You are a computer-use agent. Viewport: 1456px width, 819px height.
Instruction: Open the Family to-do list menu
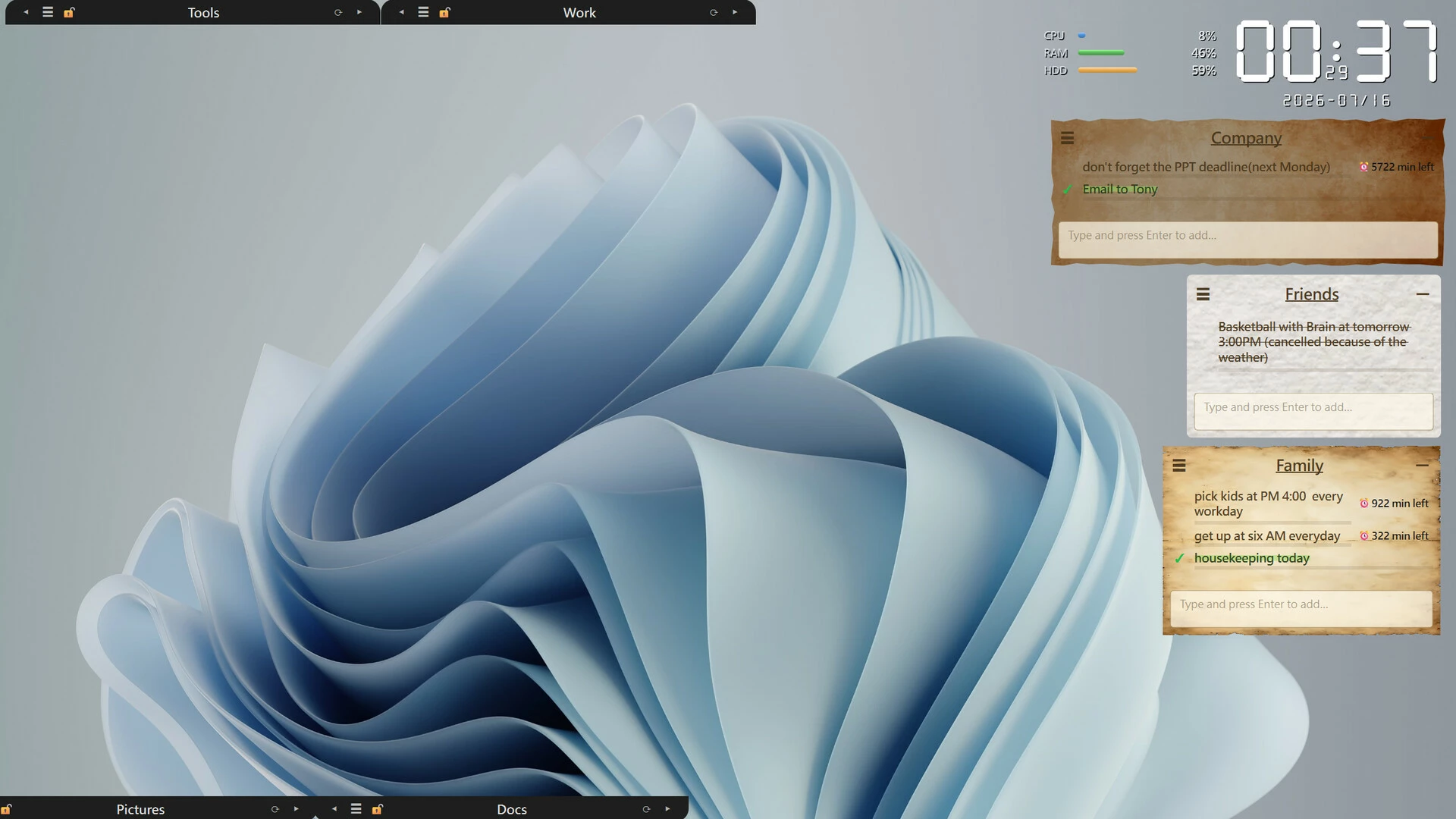(1179, 466)
